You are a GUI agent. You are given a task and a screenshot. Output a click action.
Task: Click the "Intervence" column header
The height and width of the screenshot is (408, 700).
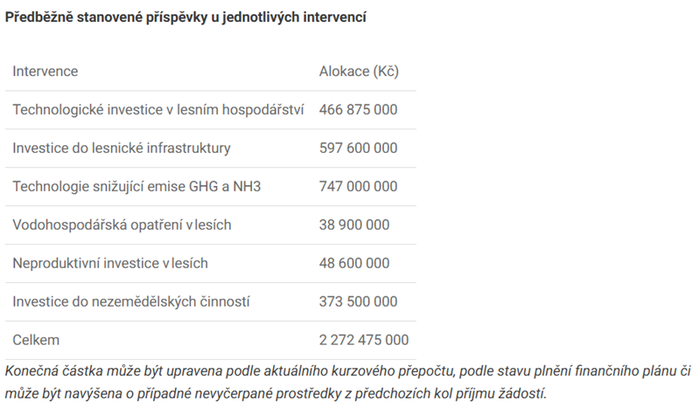[45, 72]
